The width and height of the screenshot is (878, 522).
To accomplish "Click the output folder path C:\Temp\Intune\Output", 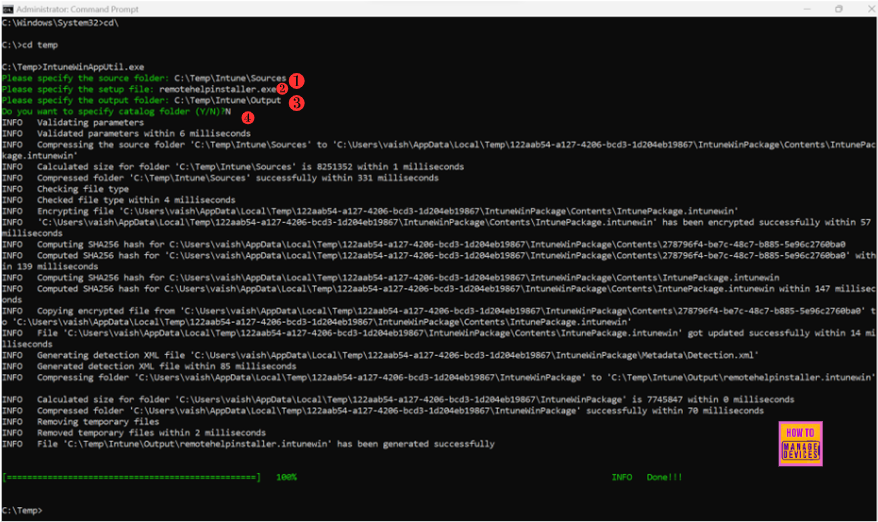I will (227, 100).
